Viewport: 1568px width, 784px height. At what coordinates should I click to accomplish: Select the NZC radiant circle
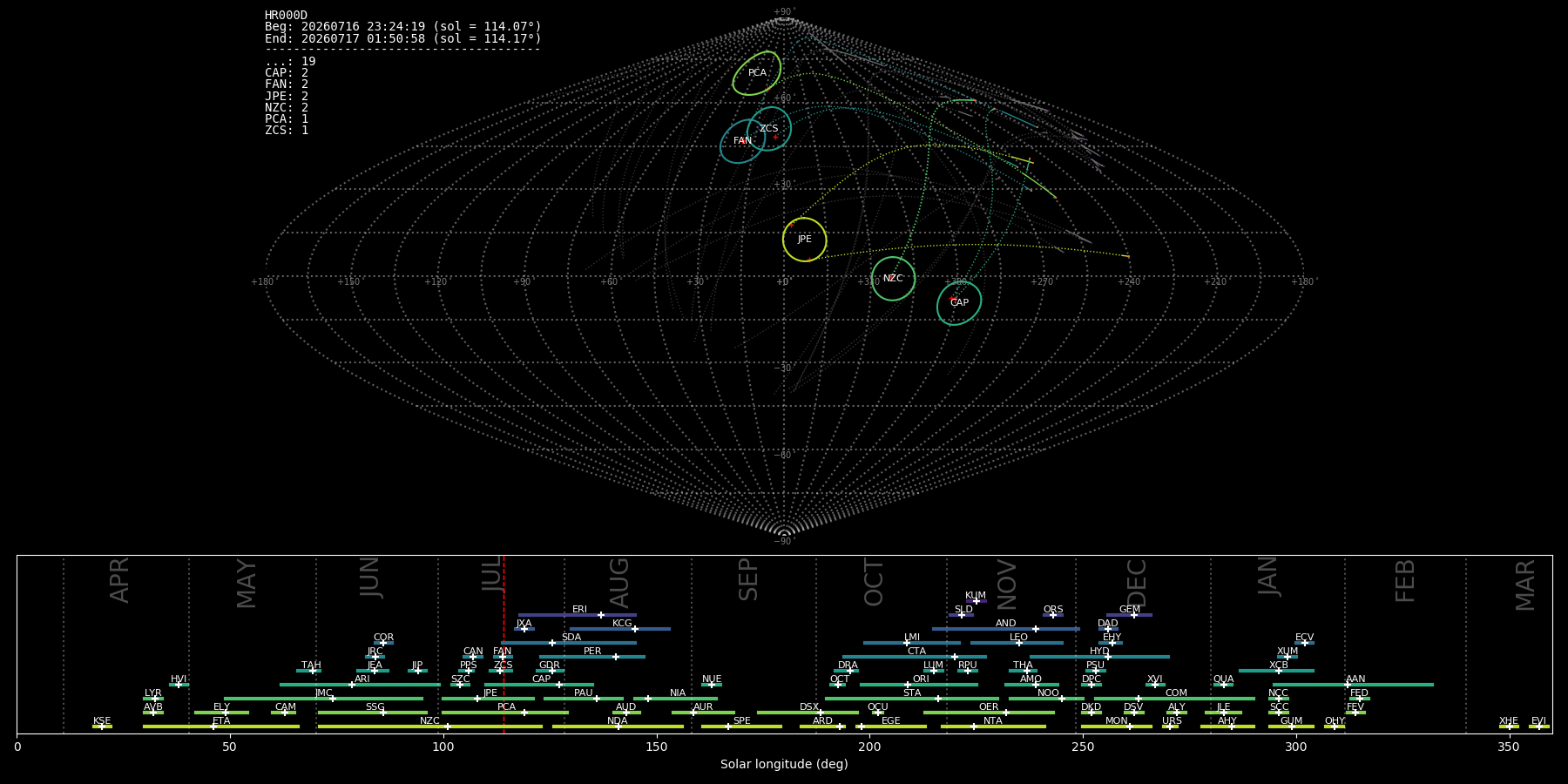893,279
